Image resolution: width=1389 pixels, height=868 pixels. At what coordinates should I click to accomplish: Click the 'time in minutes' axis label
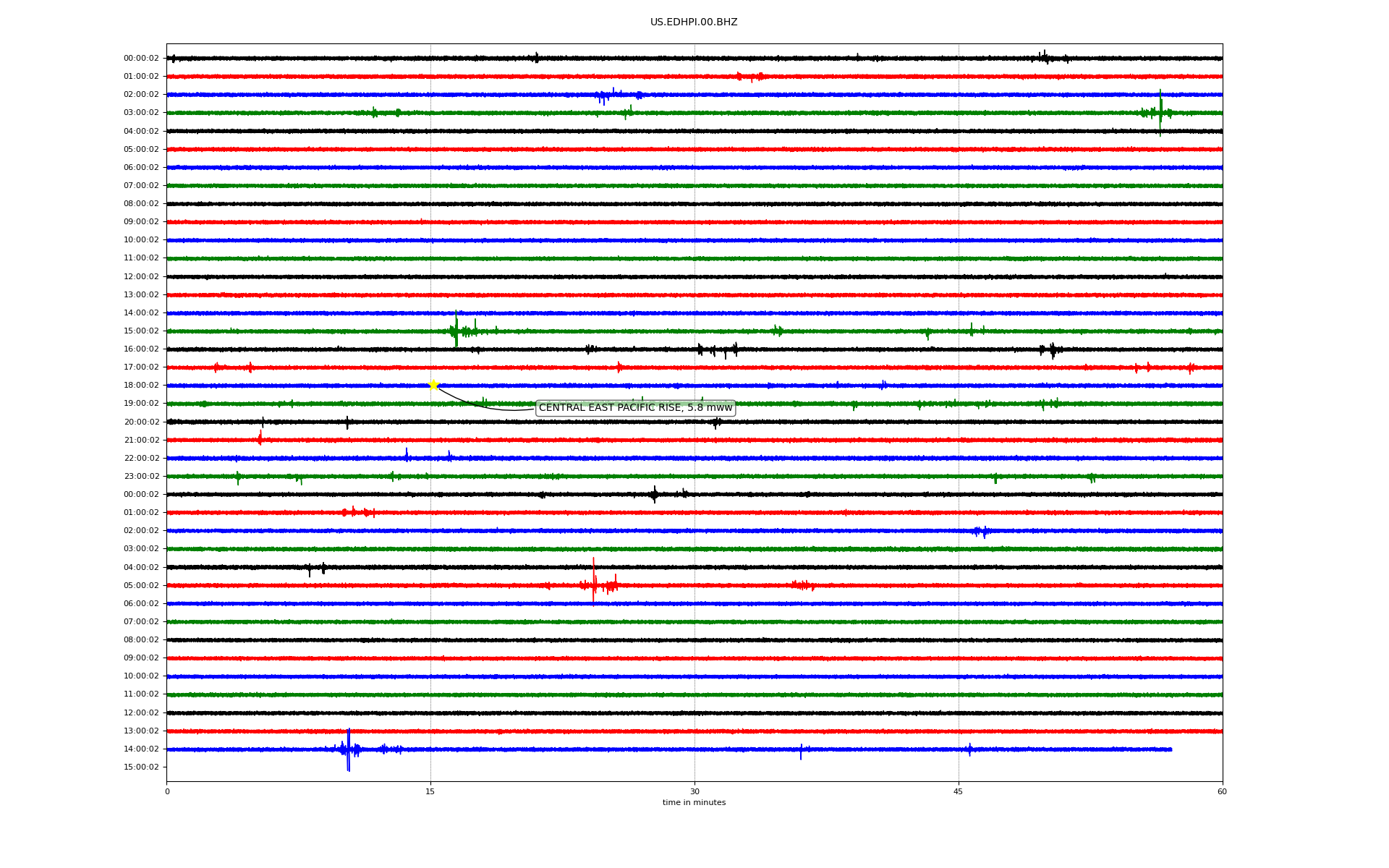[694, 803]
